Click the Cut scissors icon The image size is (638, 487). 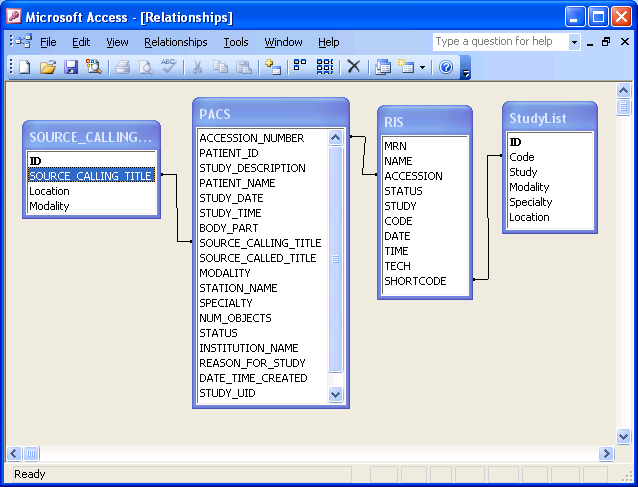click(197, 67)
